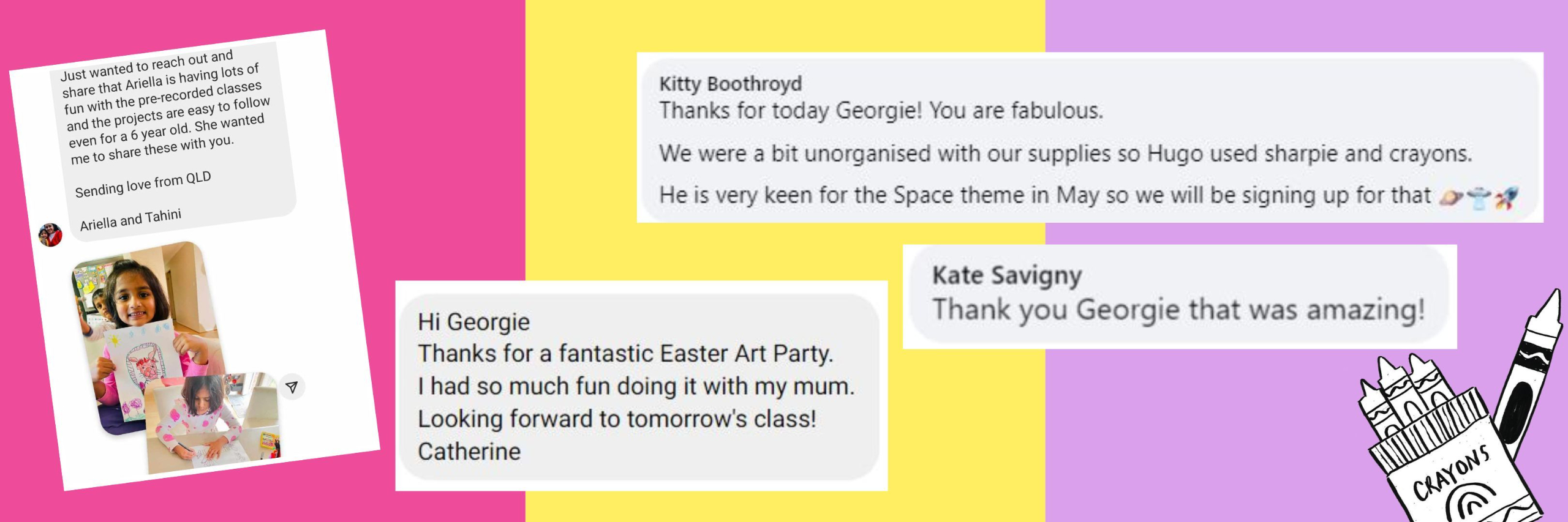Click the Kitty Boothroyd name
Screen dimensions: 1568x522
tap(730, 84)
